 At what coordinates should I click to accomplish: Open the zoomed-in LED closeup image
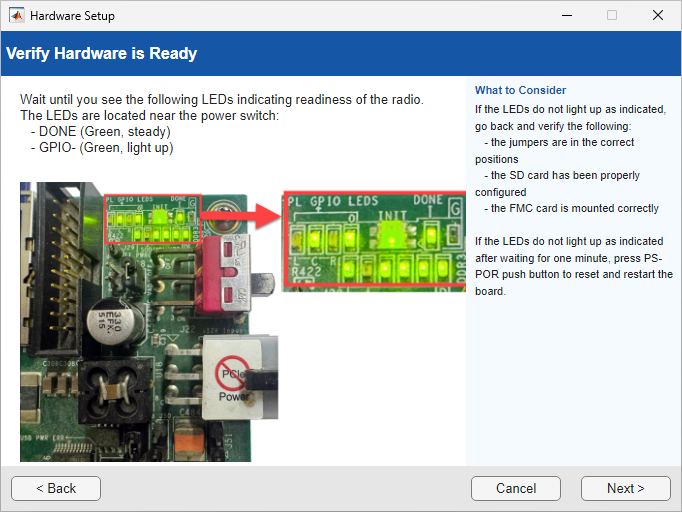[375, 241]
